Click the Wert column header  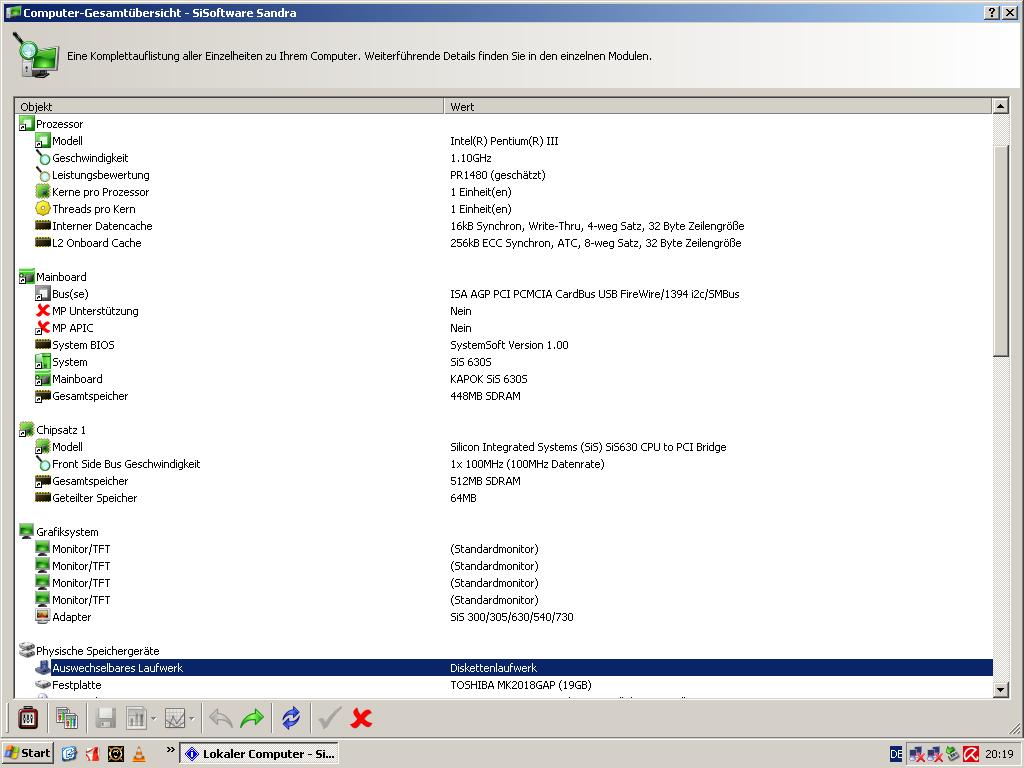tap(718, 106)
